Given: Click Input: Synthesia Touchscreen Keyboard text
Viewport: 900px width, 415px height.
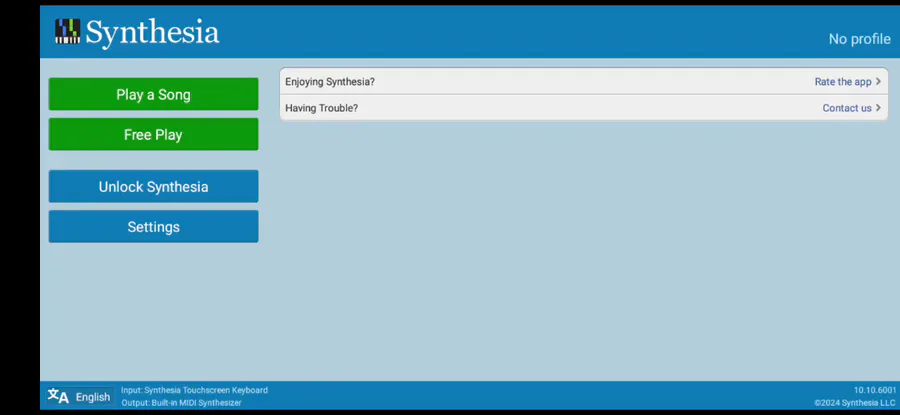Looking at the screenshot, I should [x=194, y=390].
